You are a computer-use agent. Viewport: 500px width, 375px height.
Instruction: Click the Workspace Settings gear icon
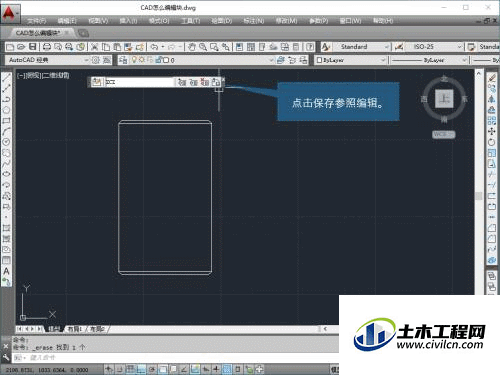[x=96, y=60]
